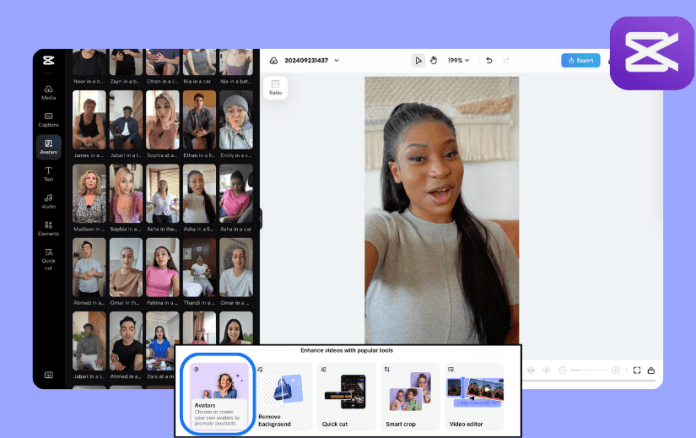Select avatar 'Thandi in a ...'
The height and width of the screenshot is (438, 696).
199,271
